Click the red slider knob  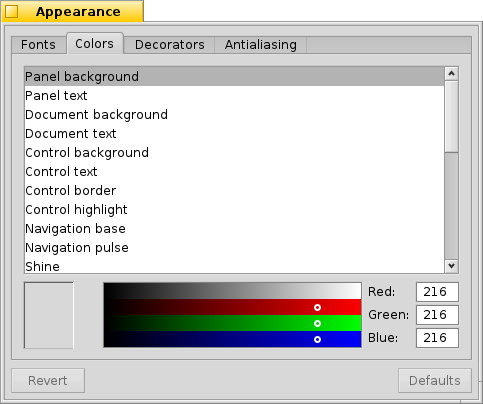[x=317, y=307]
